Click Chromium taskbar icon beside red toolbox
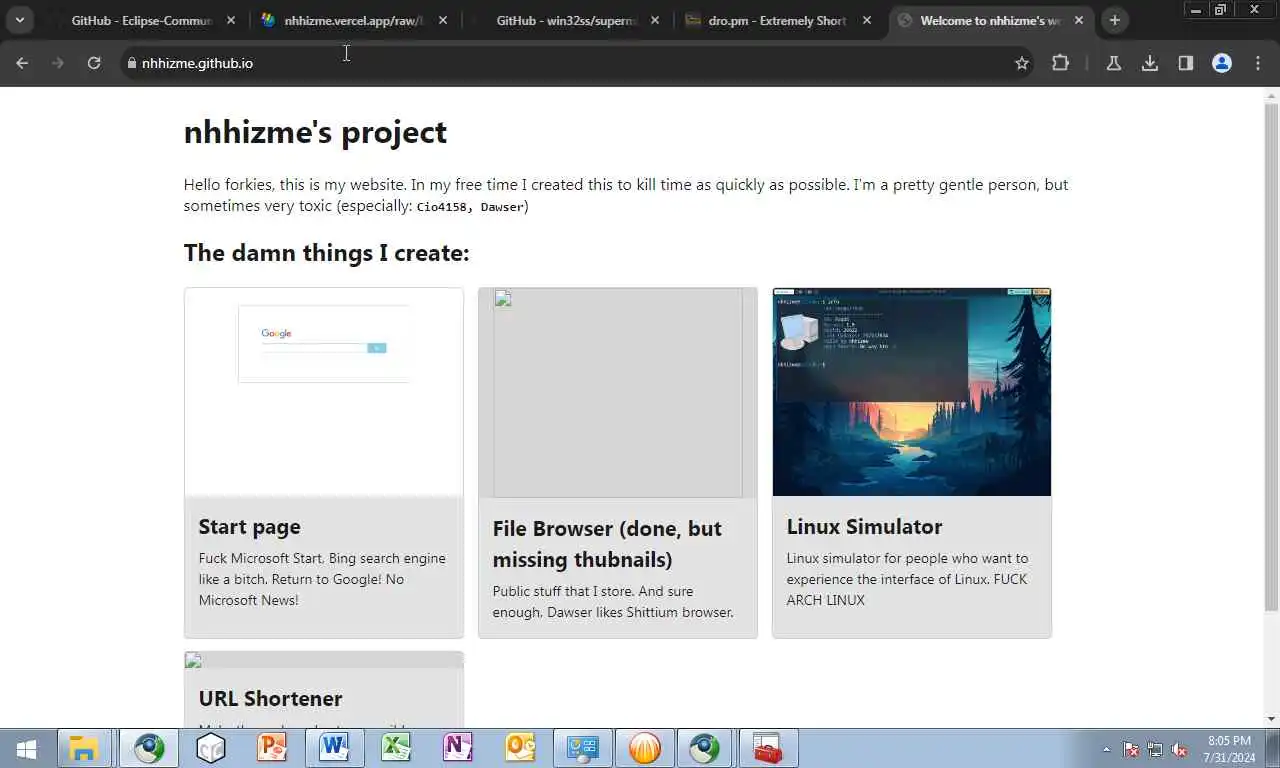 point(705,748)
